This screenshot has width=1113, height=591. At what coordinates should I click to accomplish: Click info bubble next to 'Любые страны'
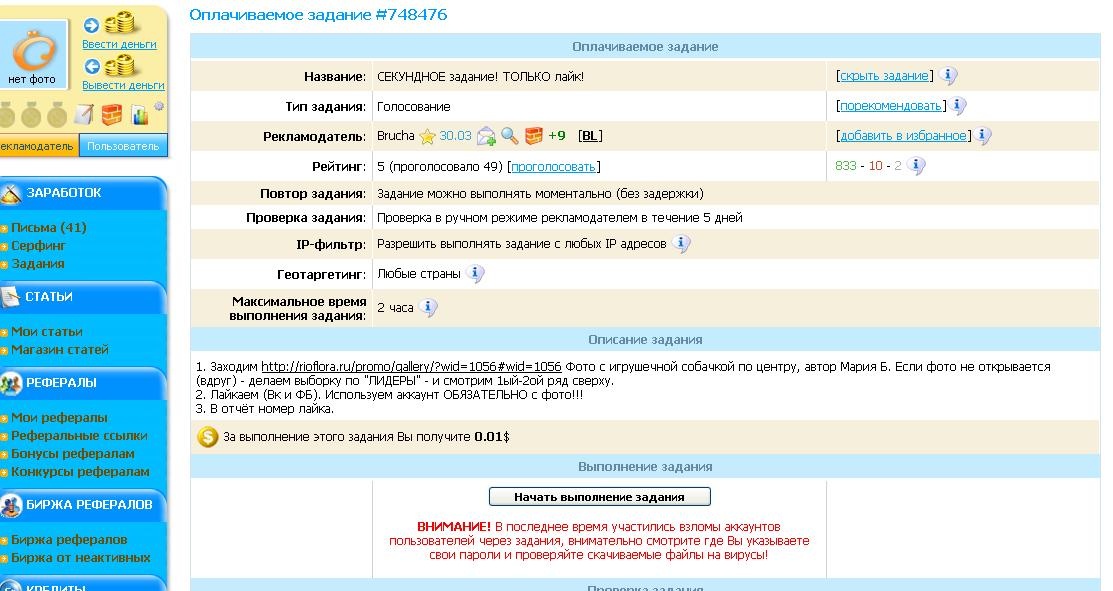[x=475, y=274]
